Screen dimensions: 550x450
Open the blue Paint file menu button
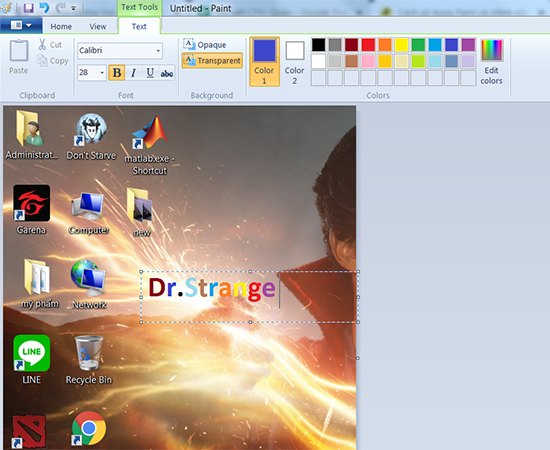tap(21, 25)
